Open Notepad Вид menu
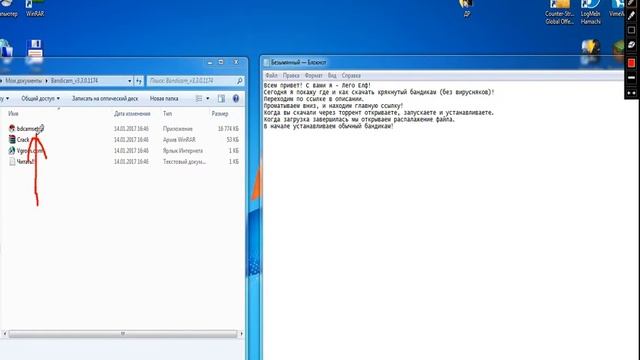 (x=332, y=76)
